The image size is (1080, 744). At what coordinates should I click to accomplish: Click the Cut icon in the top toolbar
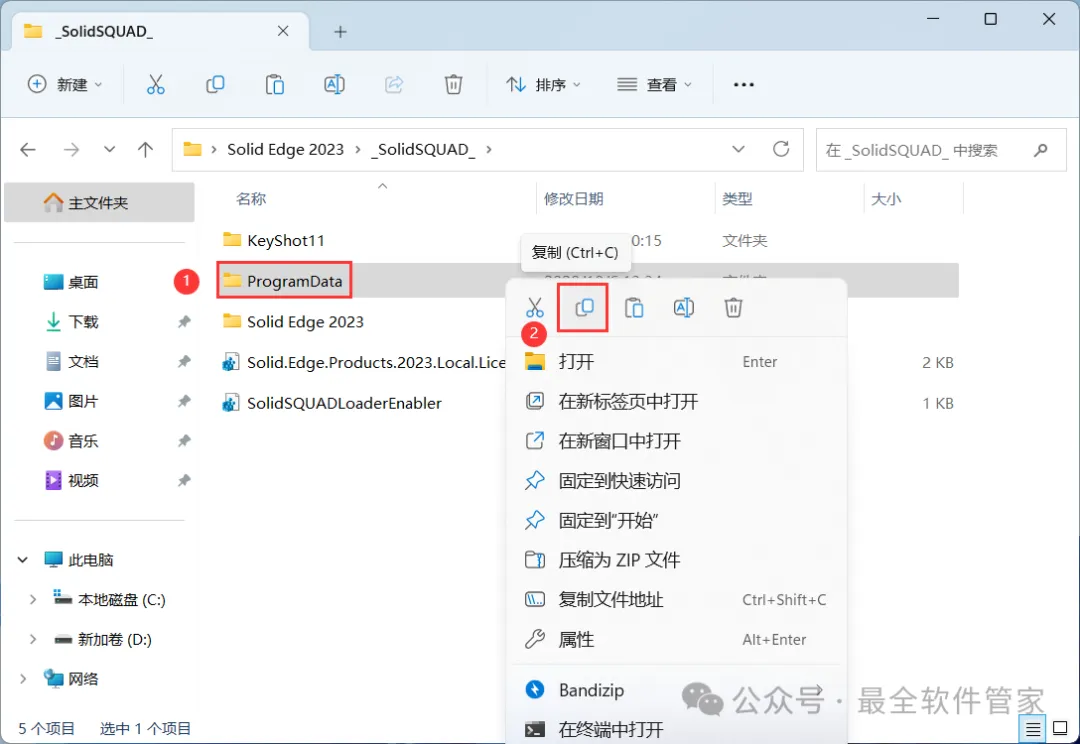(156, 85)
